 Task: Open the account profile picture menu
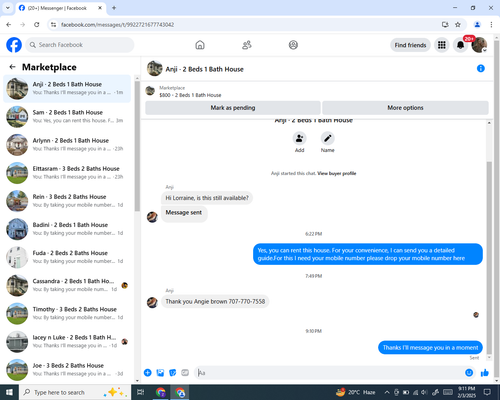click(479, 45)
